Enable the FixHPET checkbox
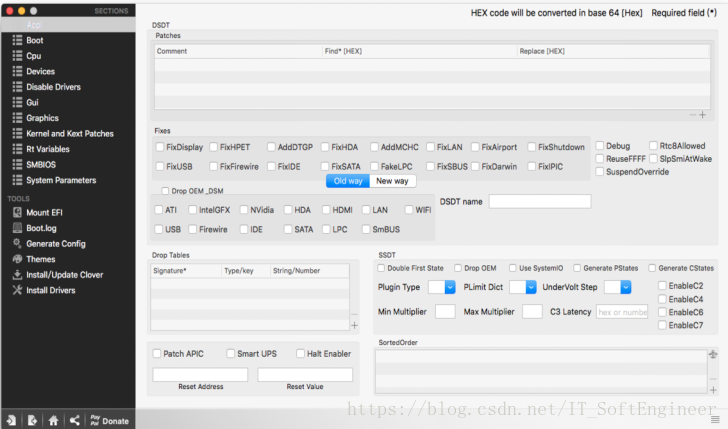The width and height of the screenshot is (728, 429). [214, 147]
